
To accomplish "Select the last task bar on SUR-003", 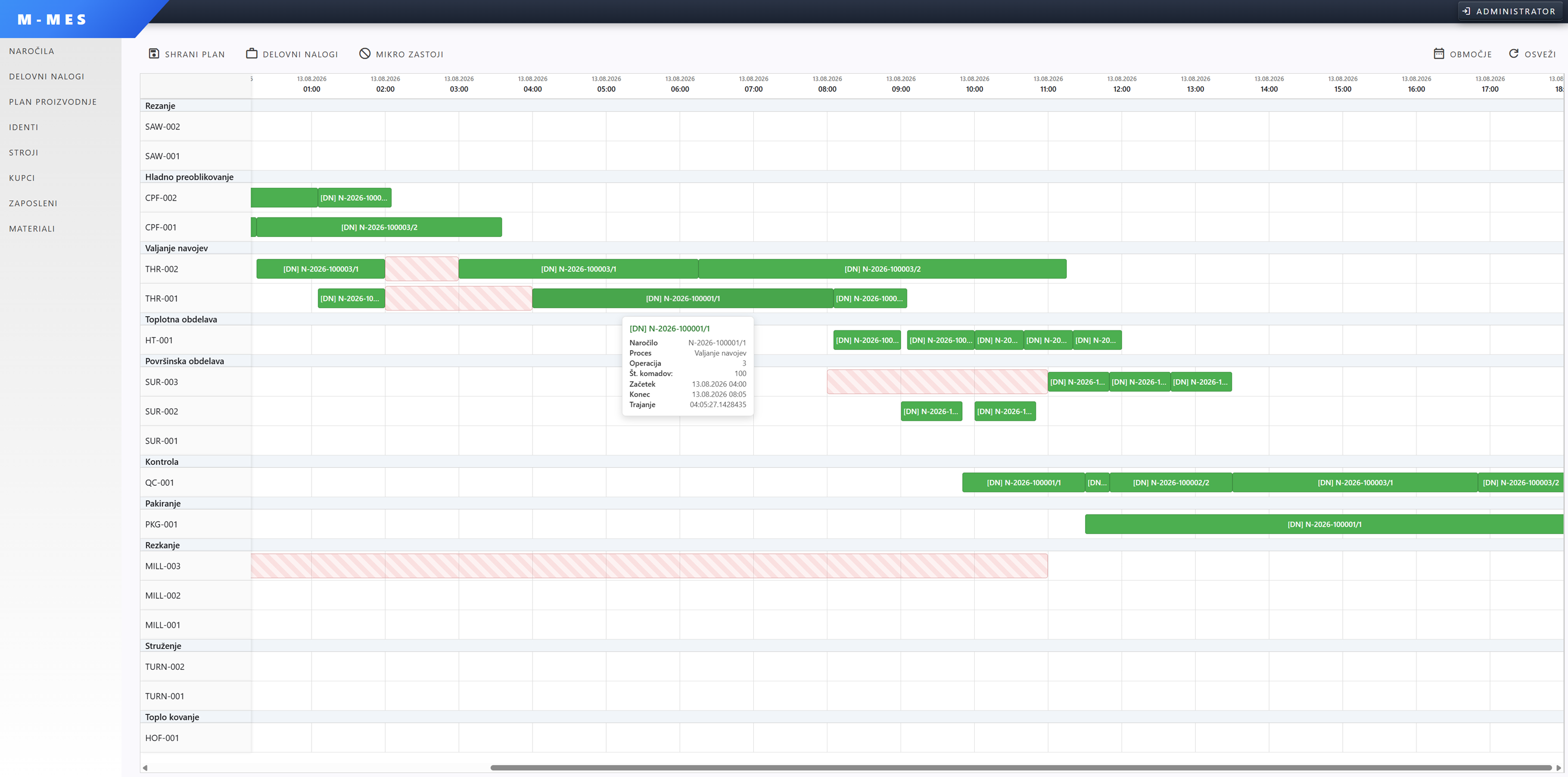I will click(1201, 382).
